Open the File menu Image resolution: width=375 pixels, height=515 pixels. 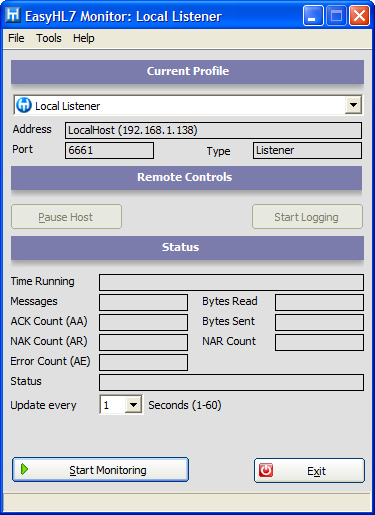pyautogui.click(x=16, y=38)
